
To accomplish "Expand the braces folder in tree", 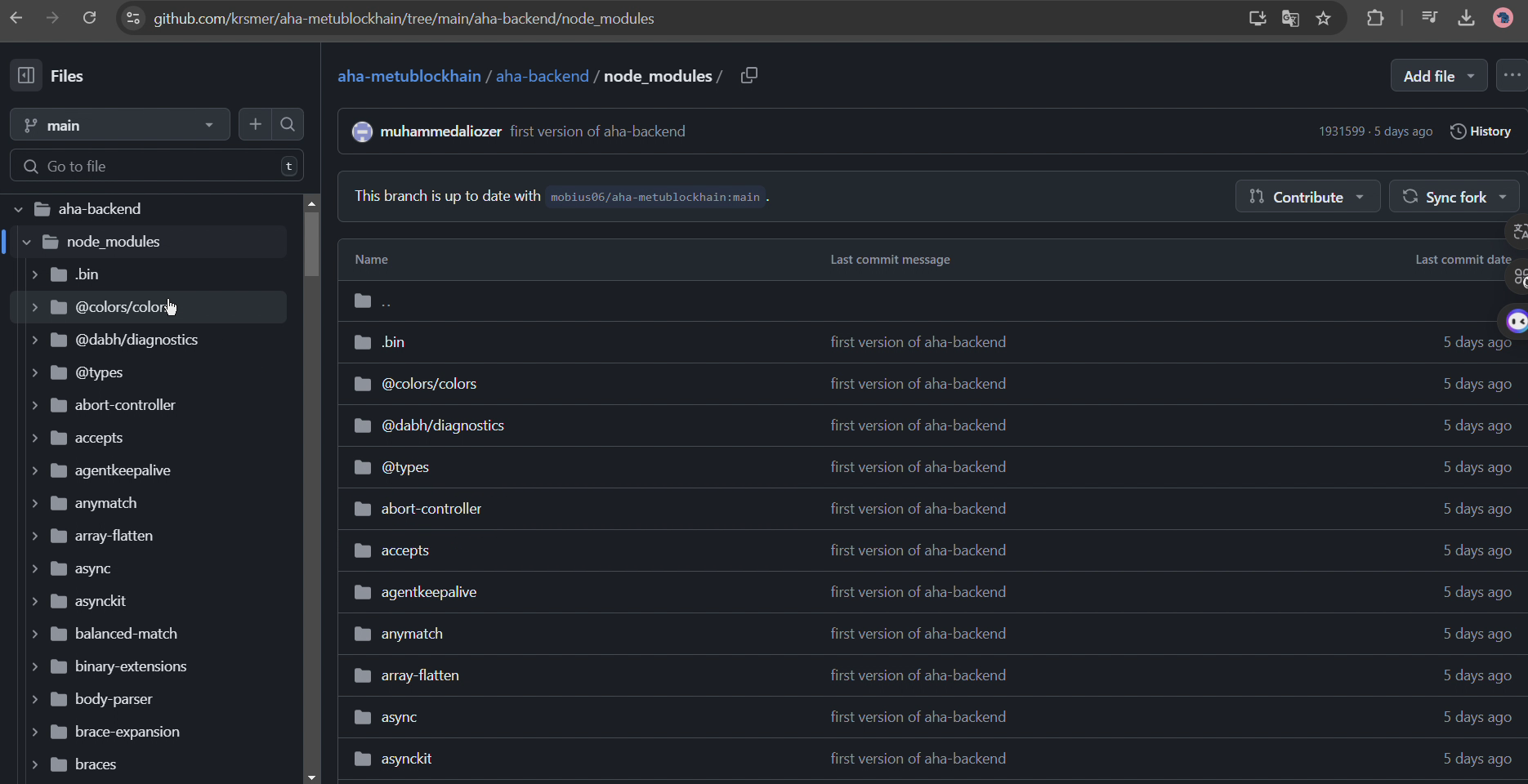I will [x=35, y=764].
